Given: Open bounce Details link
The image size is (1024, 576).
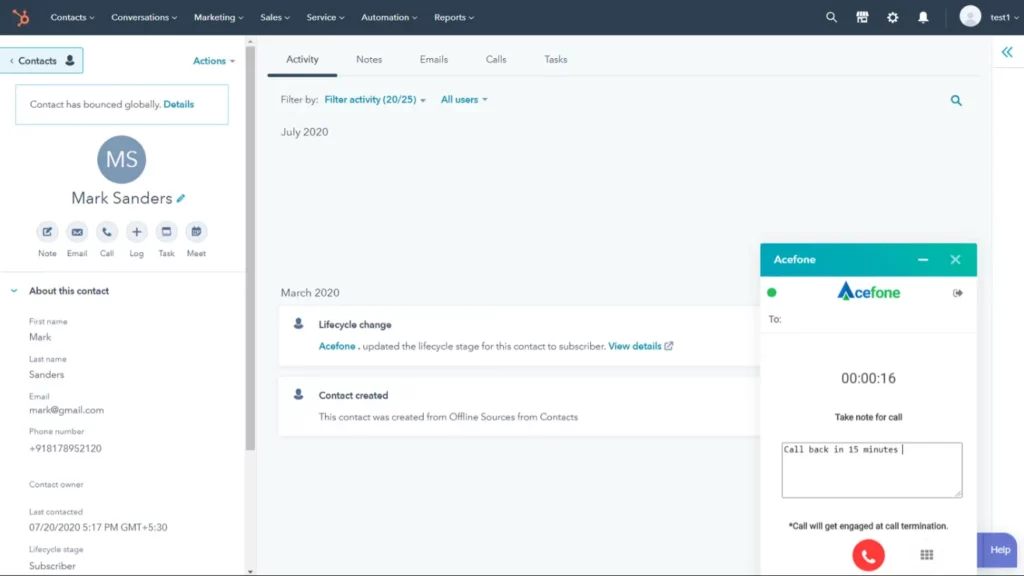Looking at the screenshot, I should pyautogui.click(x=178, y=104).
